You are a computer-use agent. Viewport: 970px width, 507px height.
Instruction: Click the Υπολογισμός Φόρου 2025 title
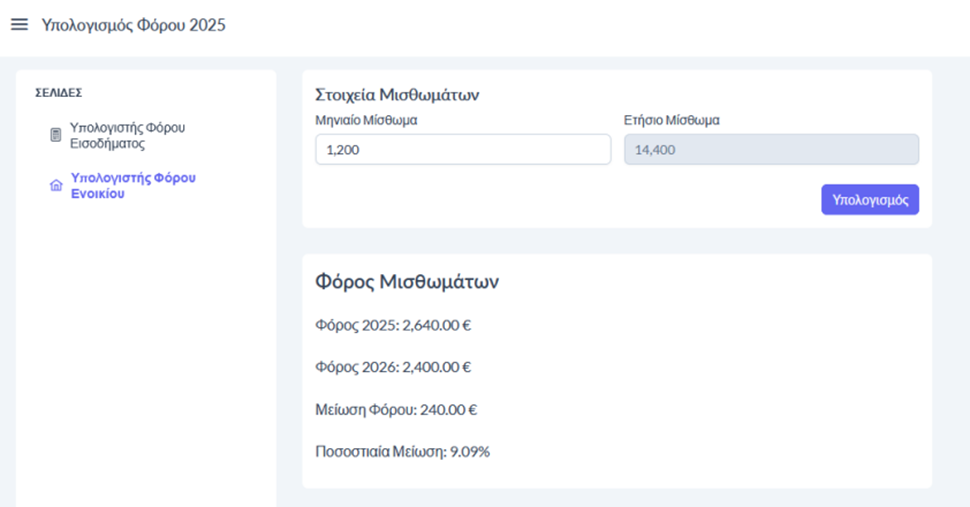(133, 25)
